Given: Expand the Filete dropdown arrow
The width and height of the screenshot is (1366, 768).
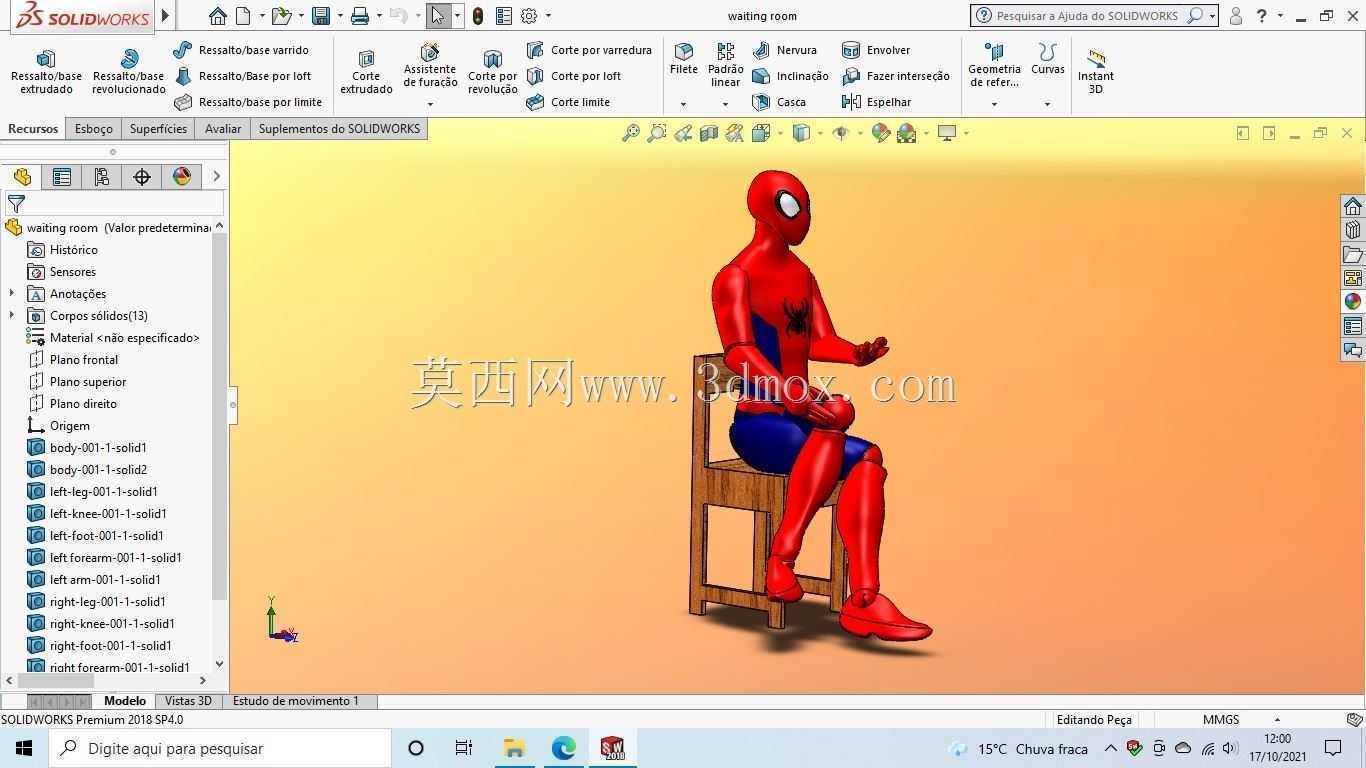Looking at the screenshot, I should (x=684, y=104).
